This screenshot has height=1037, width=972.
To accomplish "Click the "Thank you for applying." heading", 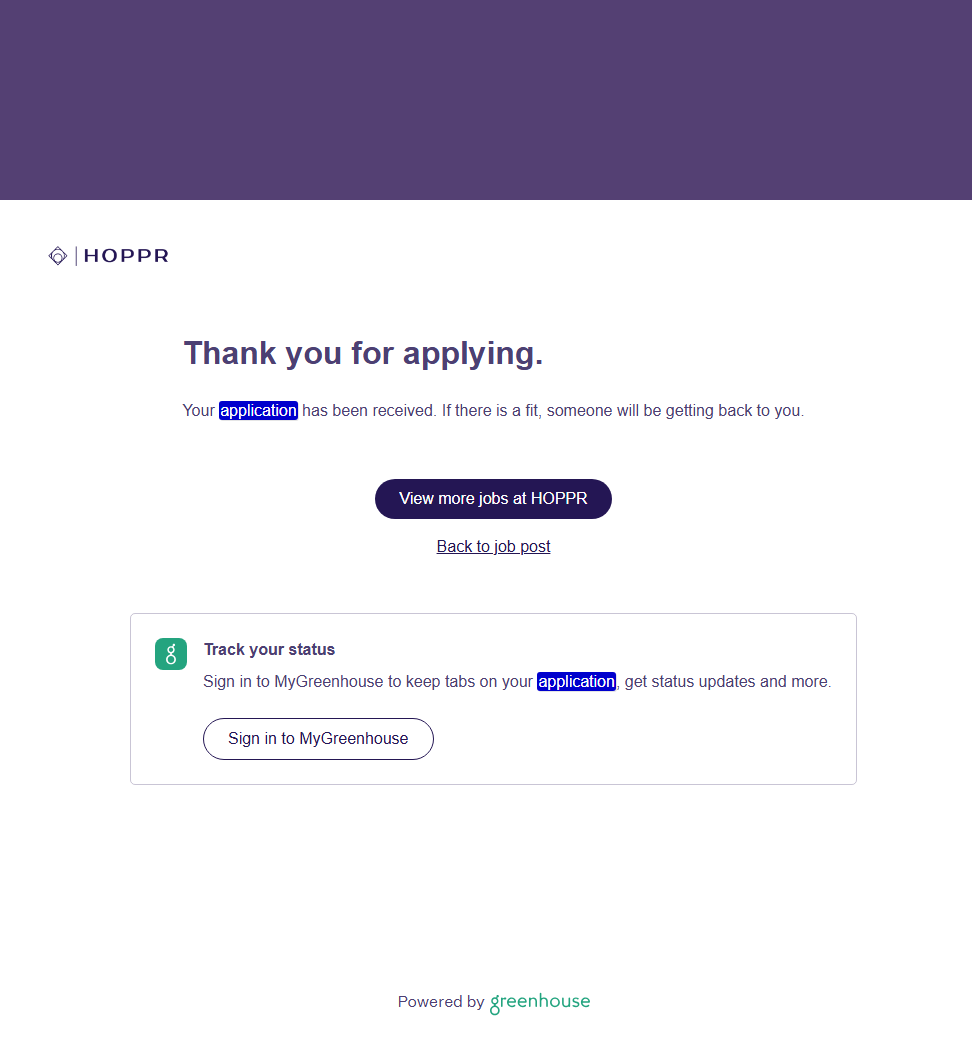I will 363,353.
